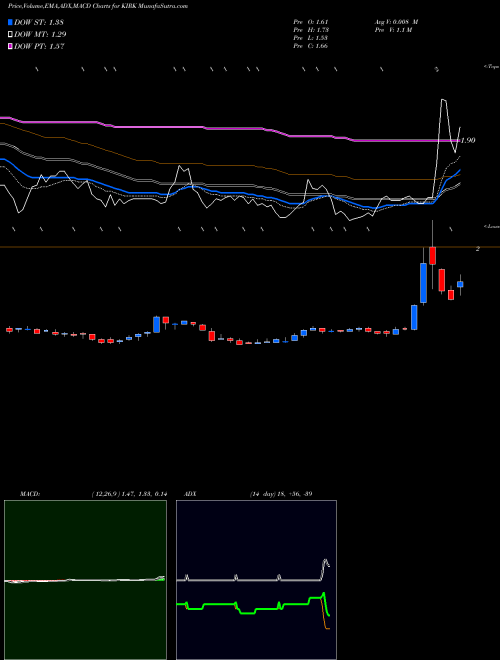
Task: Click the last blue candlestick on the right
Action: tap(460, 285)
